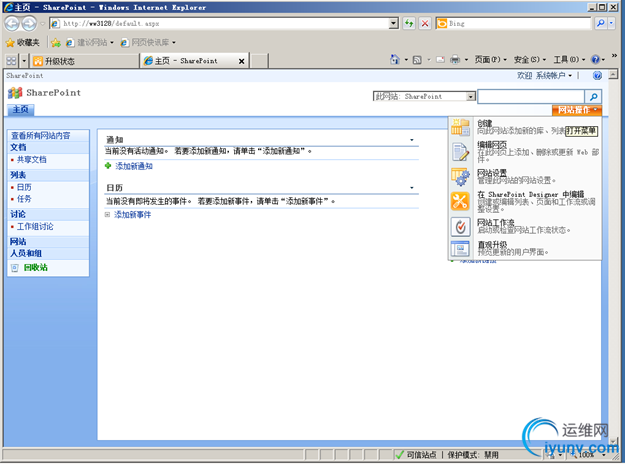Click the printer icon in the command bar
Screen dimensions: 625x464
click(x=455, y=60)
